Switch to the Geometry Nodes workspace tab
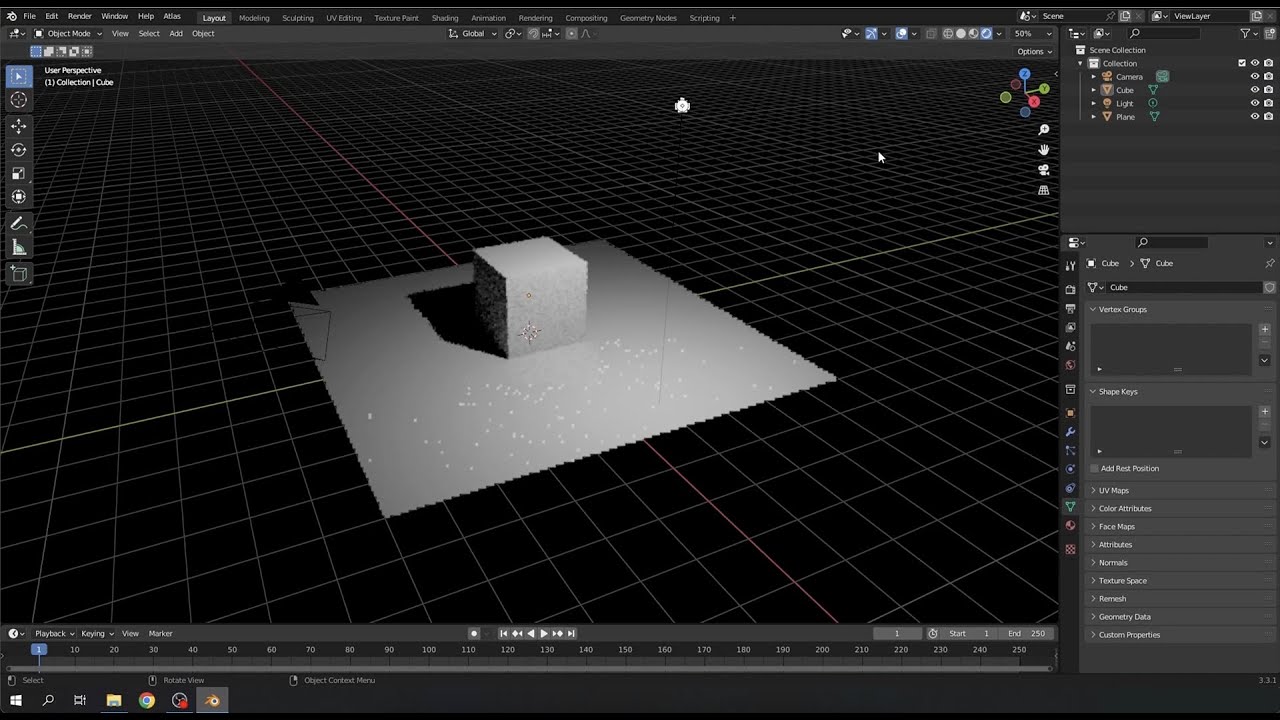Viewport: 1280px width, 720px height. 648,17
